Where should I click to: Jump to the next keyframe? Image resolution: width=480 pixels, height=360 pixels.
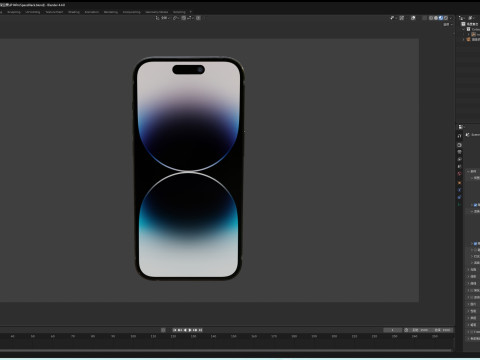(195, 330)
